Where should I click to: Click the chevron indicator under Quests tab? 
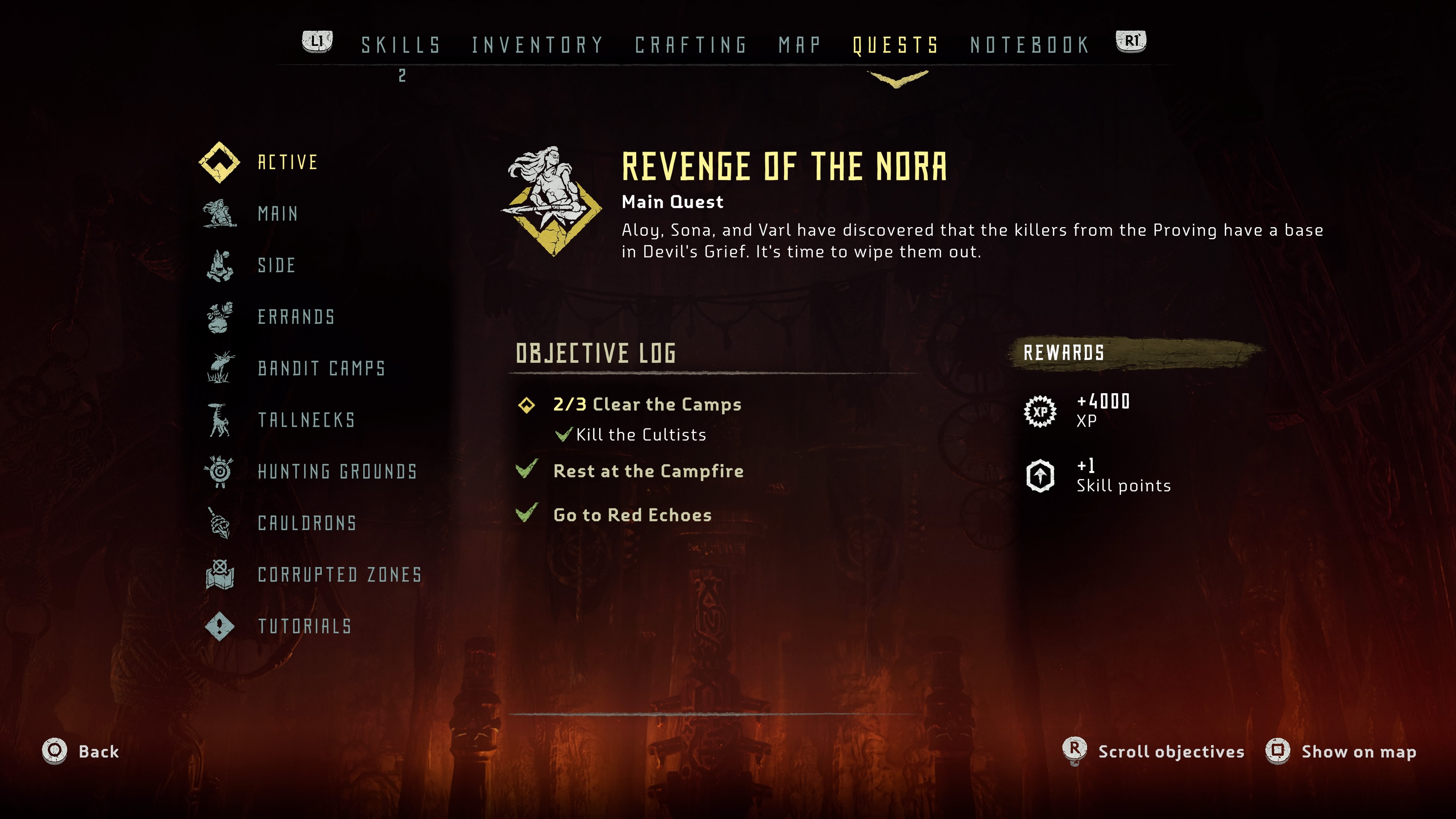coord(897,78)
